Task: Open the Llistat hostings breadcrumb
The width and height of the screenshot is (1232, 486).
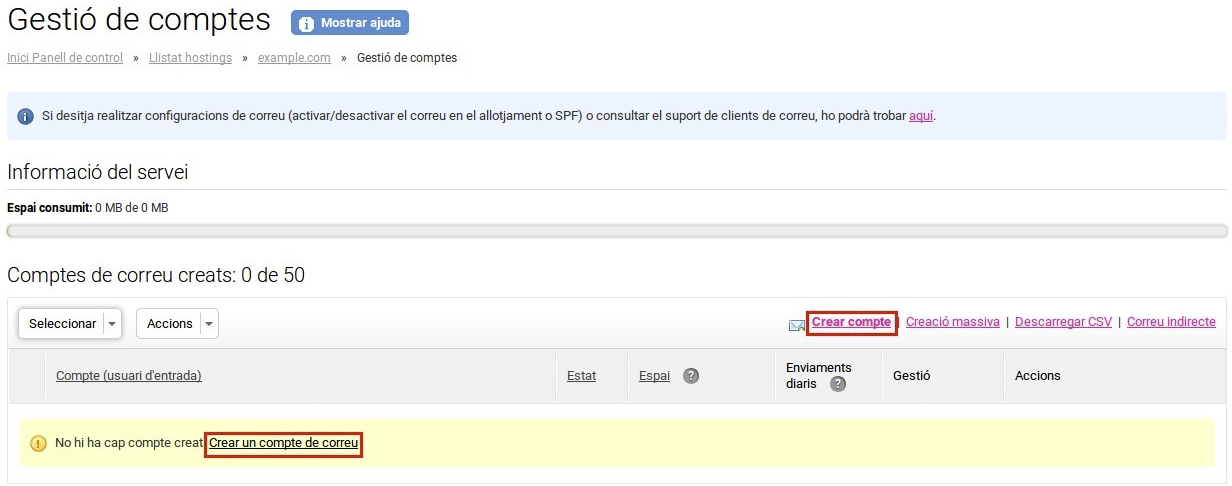Action: [190, 58]
